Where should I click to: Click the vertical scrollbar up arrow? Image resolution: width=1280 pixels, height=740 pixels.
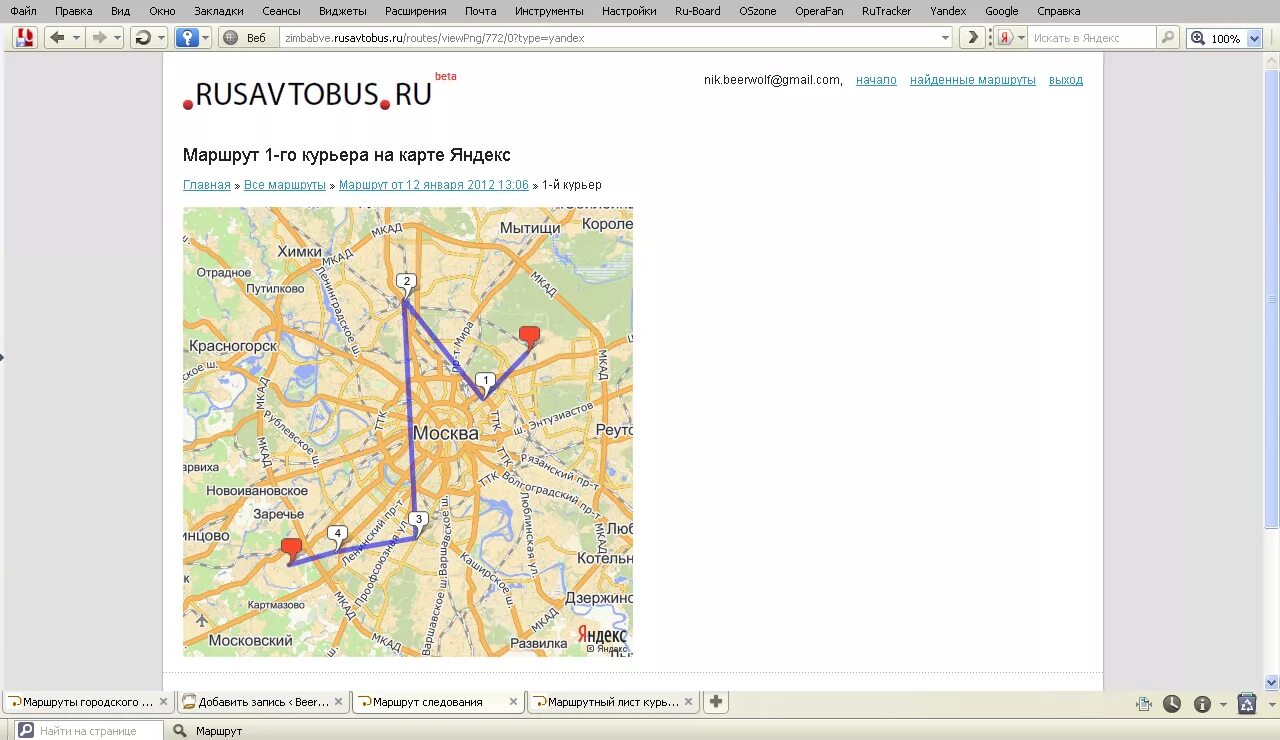click(x=1272, y=60)
